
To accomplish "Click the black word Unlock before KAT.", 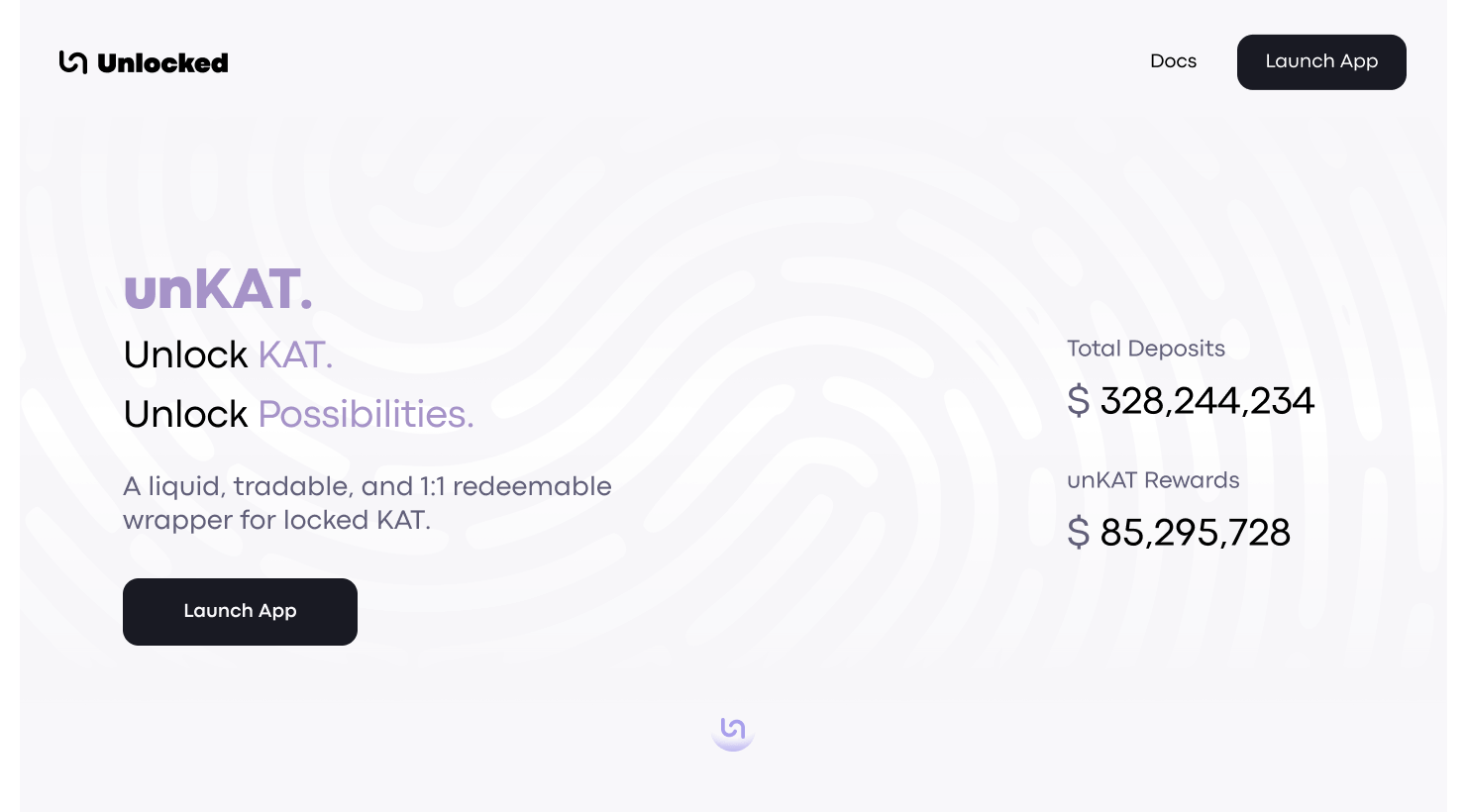I will pyautogui.click(x=185, y=355).
